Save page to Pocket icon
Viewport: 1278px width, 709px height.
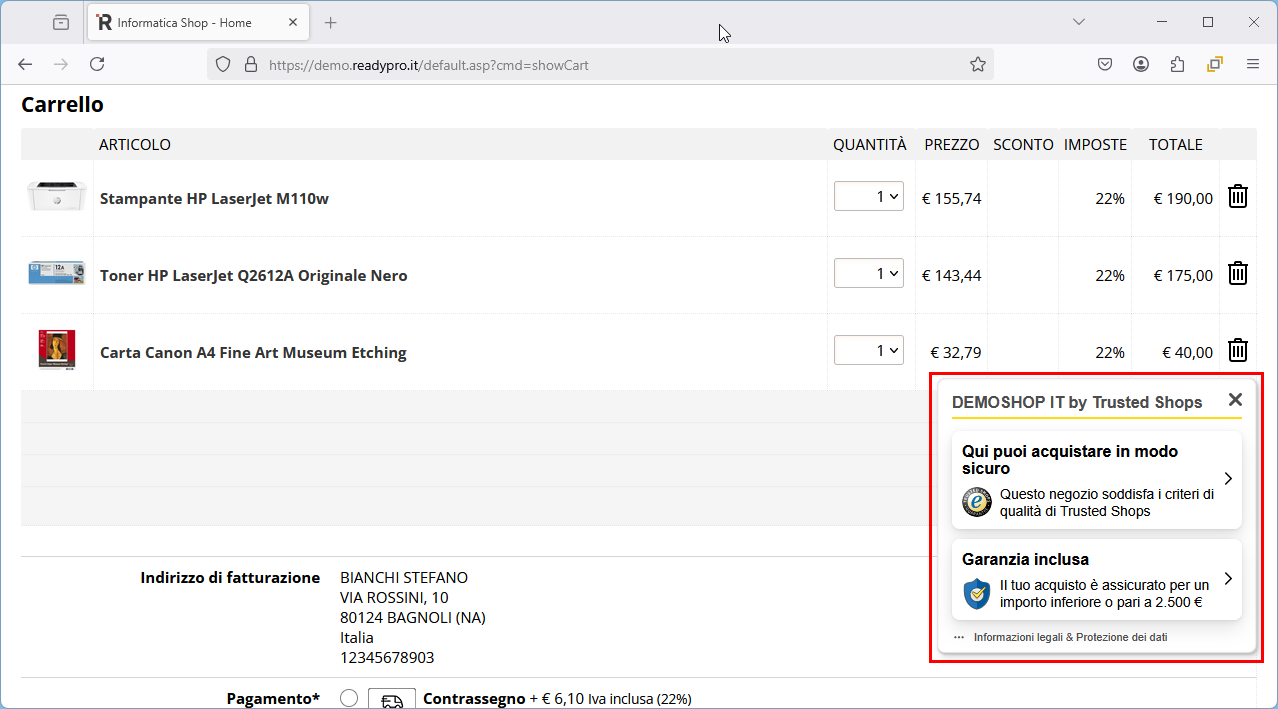(1105, 64)
